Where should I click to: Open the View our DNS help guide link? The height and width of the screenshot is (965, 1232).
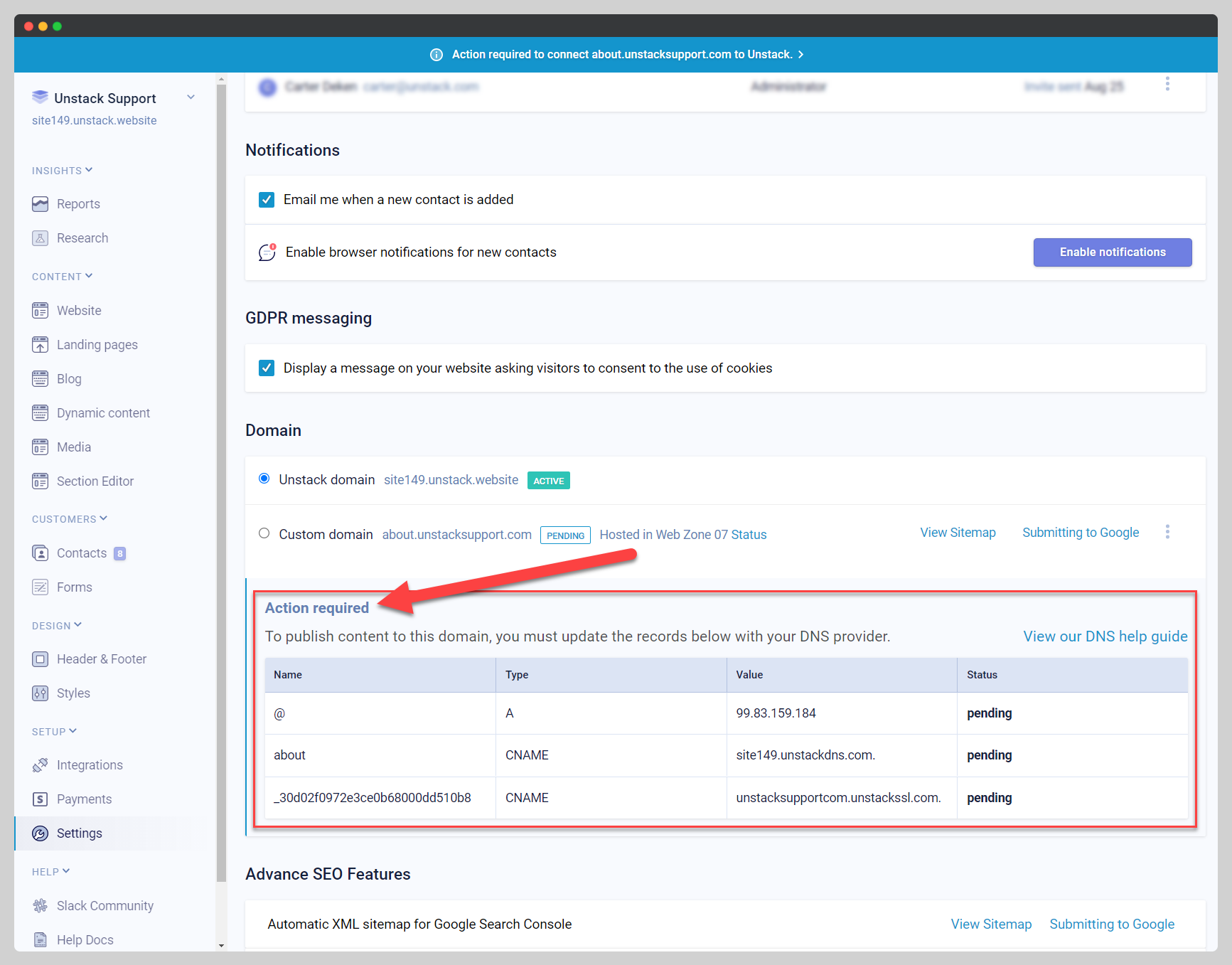tap(1105, 636)
